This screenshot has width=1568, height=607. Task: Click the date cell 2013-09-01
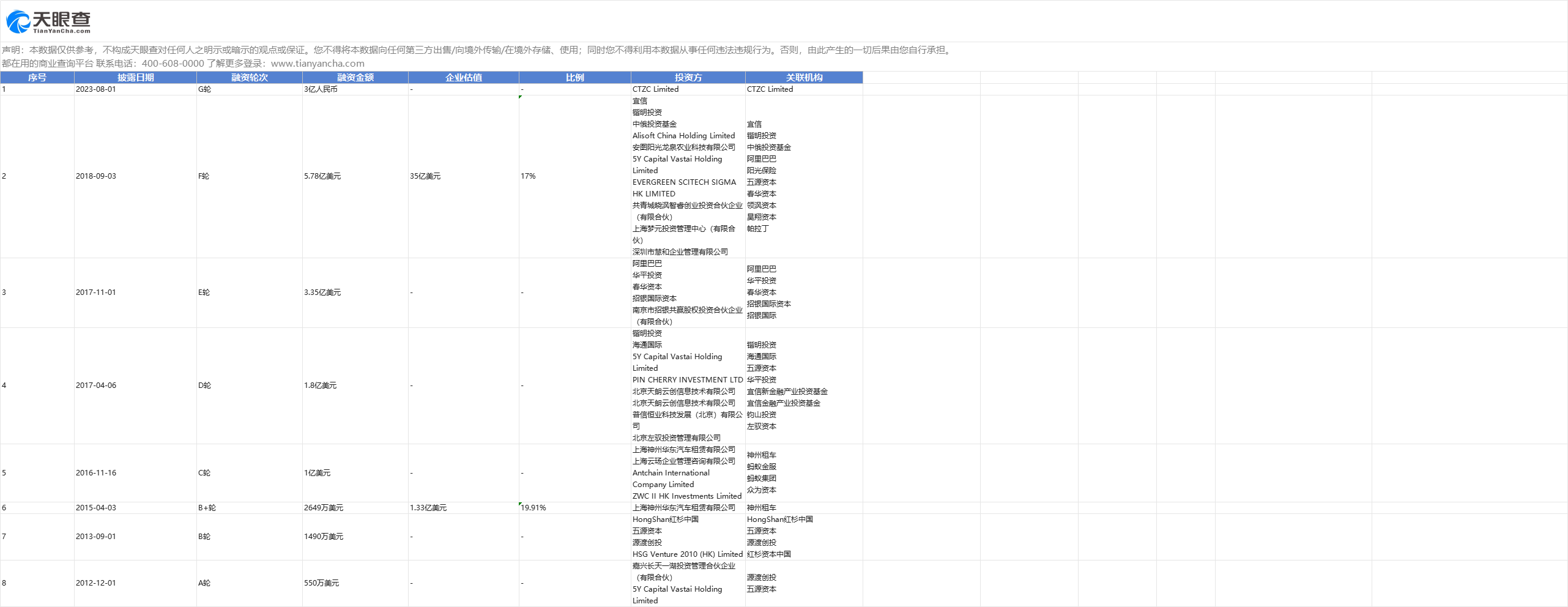[x=136, y=537]
